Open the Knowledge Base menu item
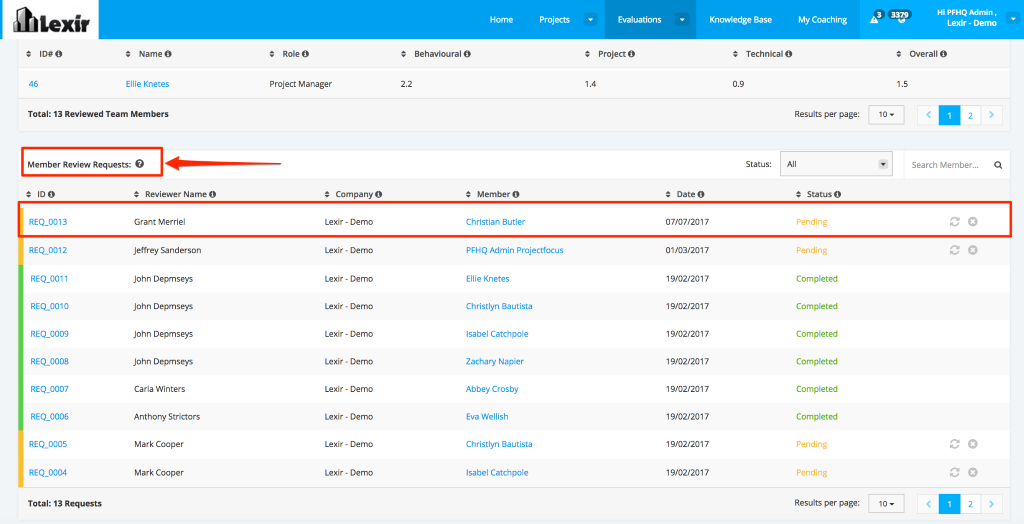The height and width of the screenshot is (524, 1024). [741, 20]
